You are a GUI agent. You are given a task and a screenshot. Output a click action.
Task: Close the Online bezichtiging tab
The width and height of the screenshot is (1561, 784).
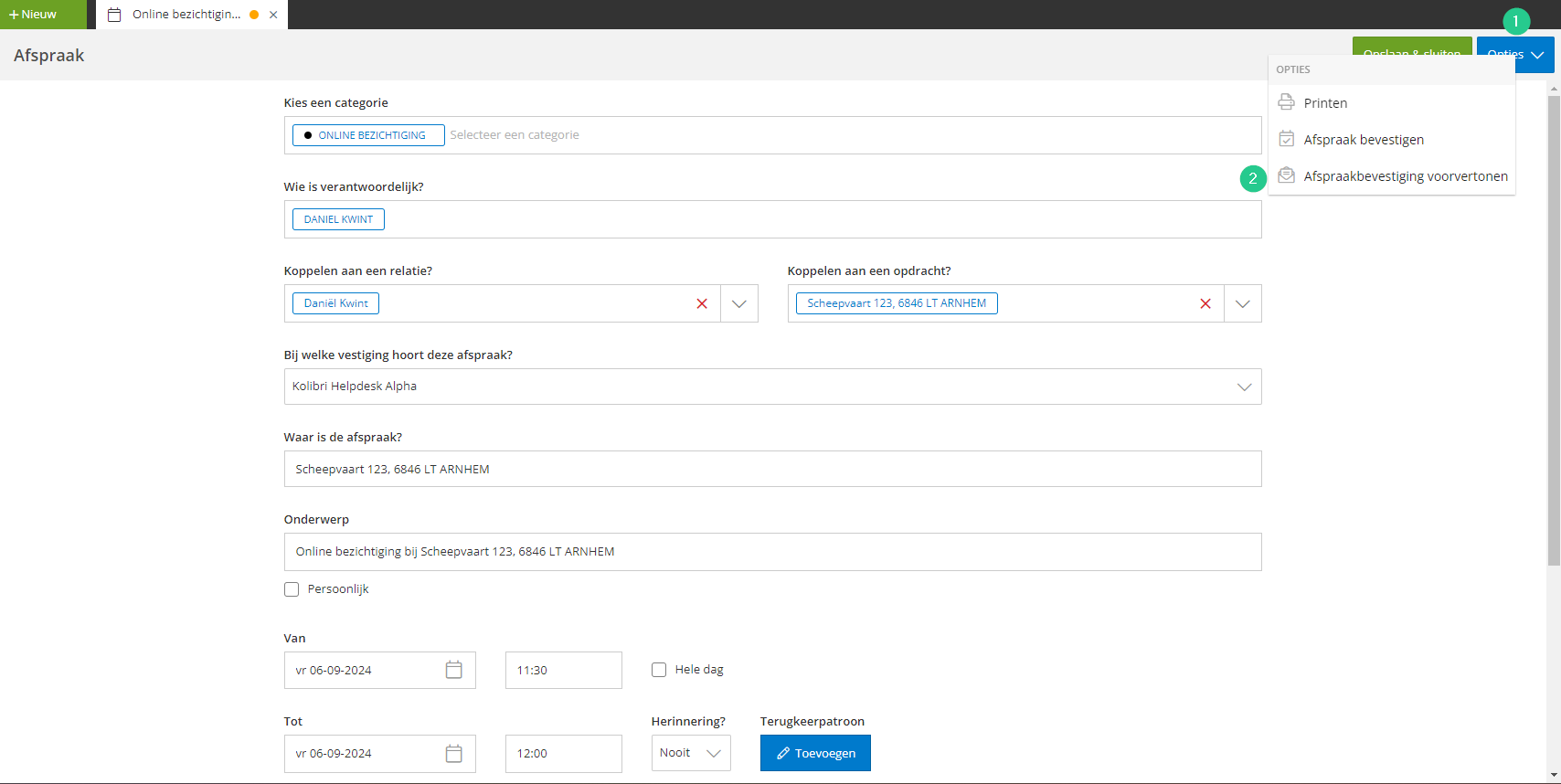(x=273, y=15)
